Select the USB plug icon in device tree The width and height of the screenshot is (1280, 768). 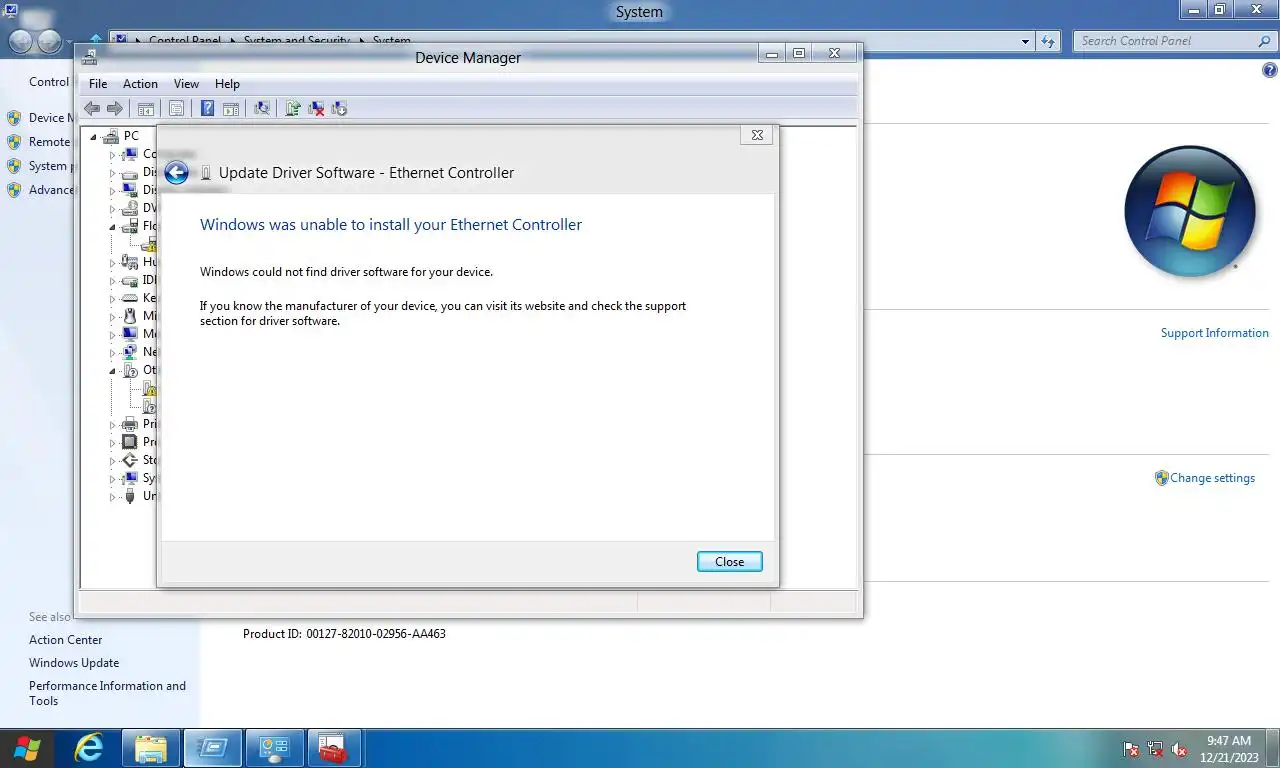click(129, 496)
